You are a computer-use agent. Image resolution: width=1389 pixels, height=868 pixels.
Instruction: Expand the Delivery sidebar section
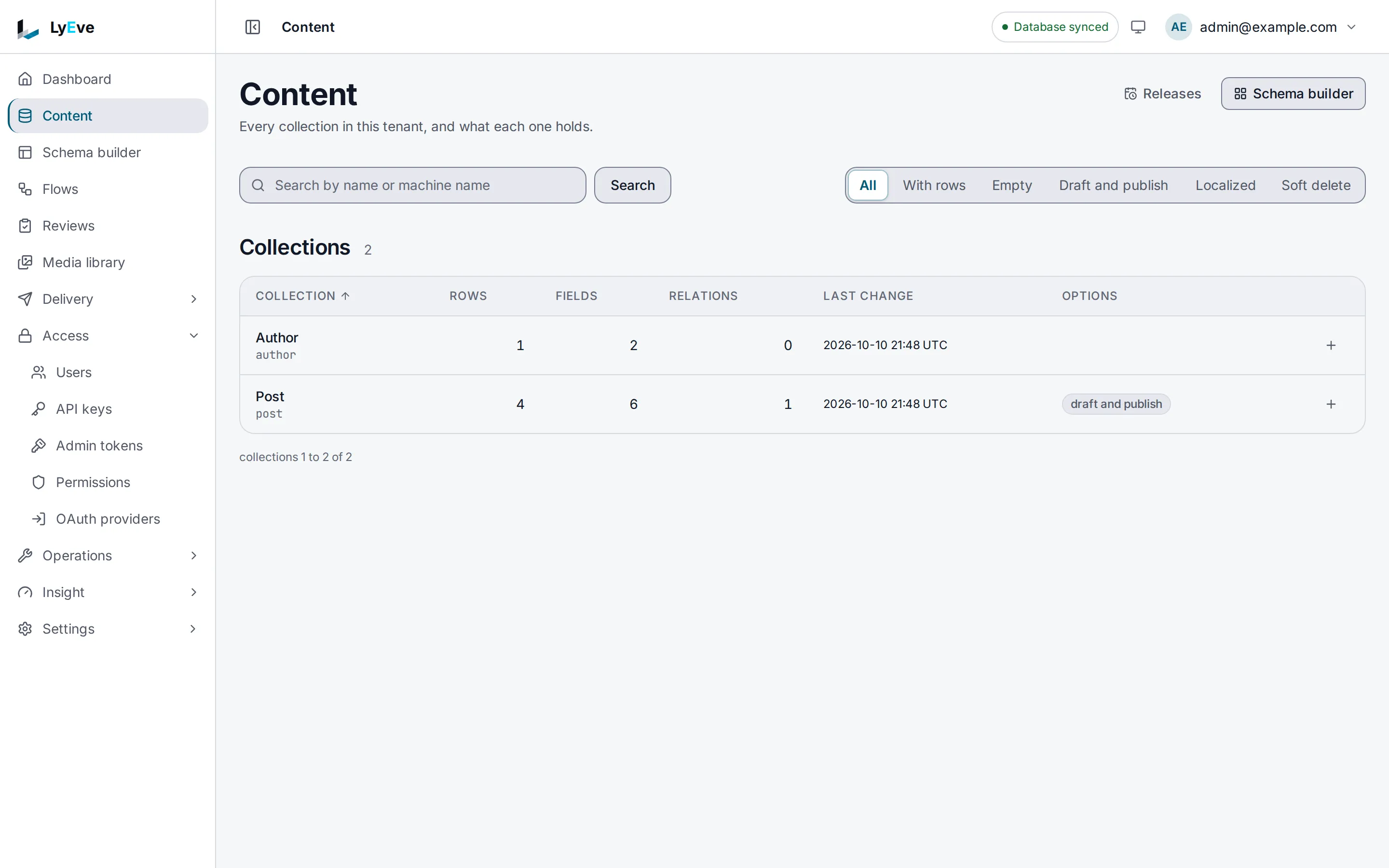click(x=108, y=299)
